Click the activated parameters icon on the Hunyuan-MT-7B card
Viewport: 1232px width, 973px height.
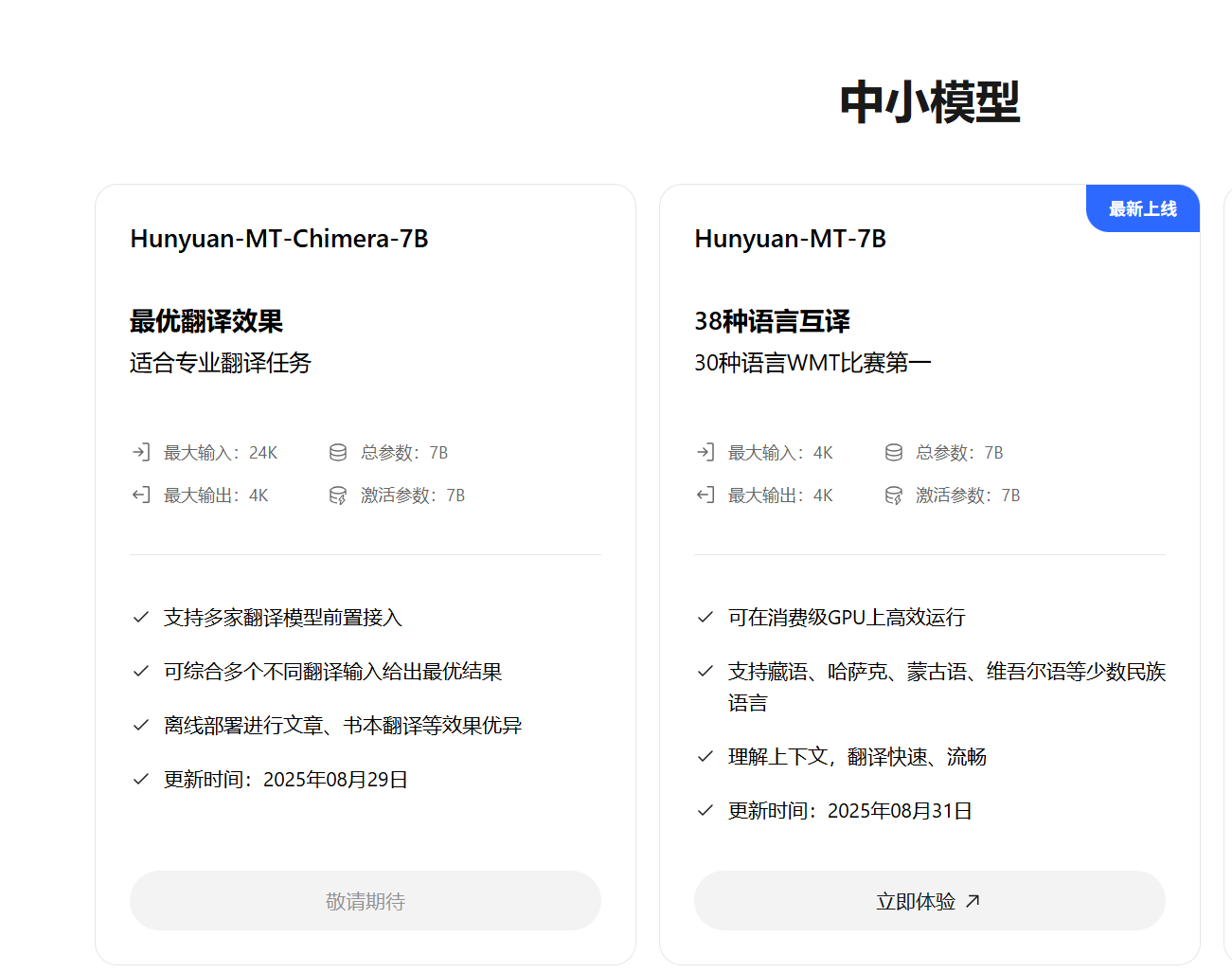pos(893,495)
